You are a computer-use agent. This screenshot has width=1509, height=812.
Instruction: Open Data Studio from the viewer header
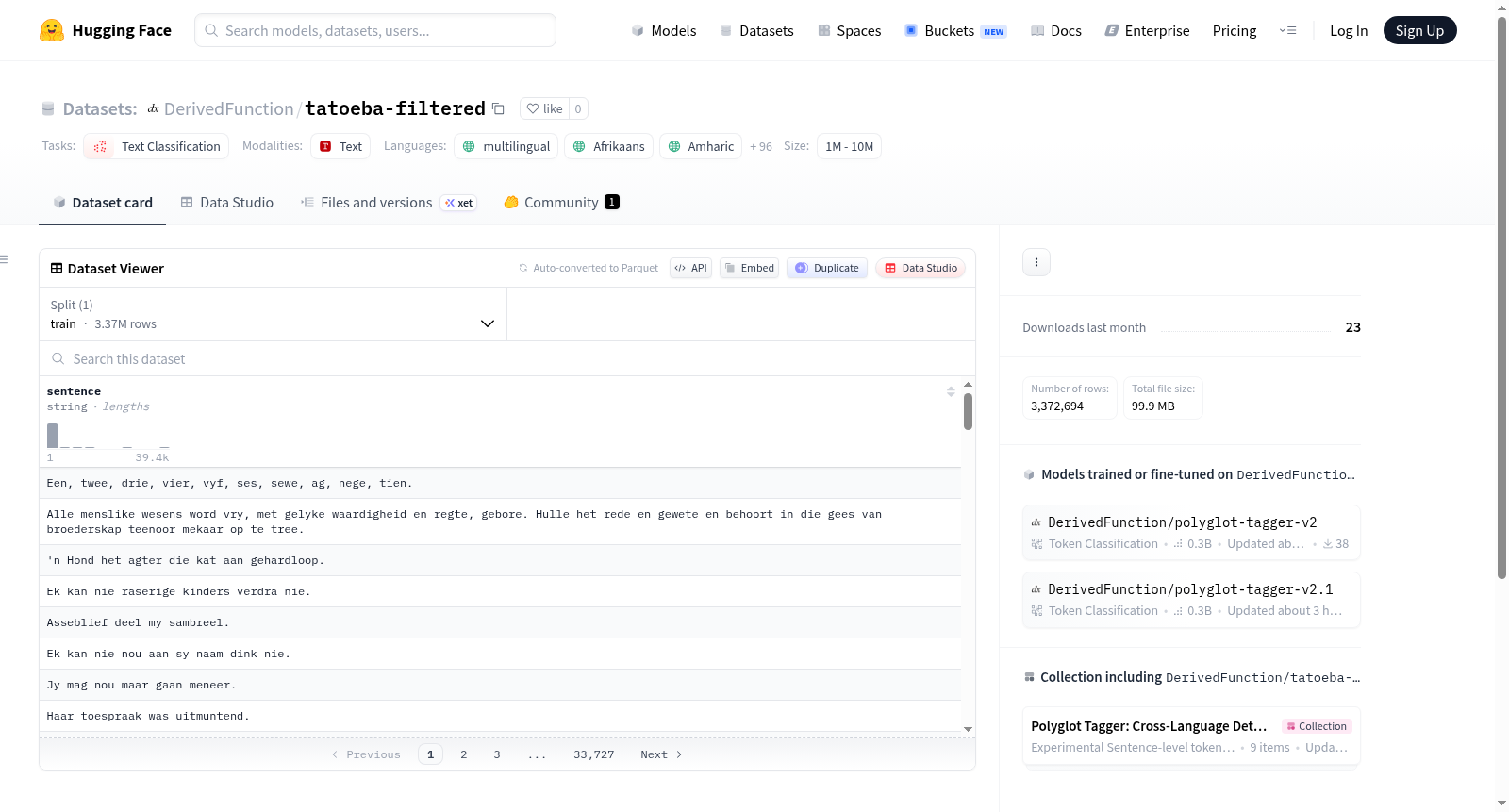point(920,268)
